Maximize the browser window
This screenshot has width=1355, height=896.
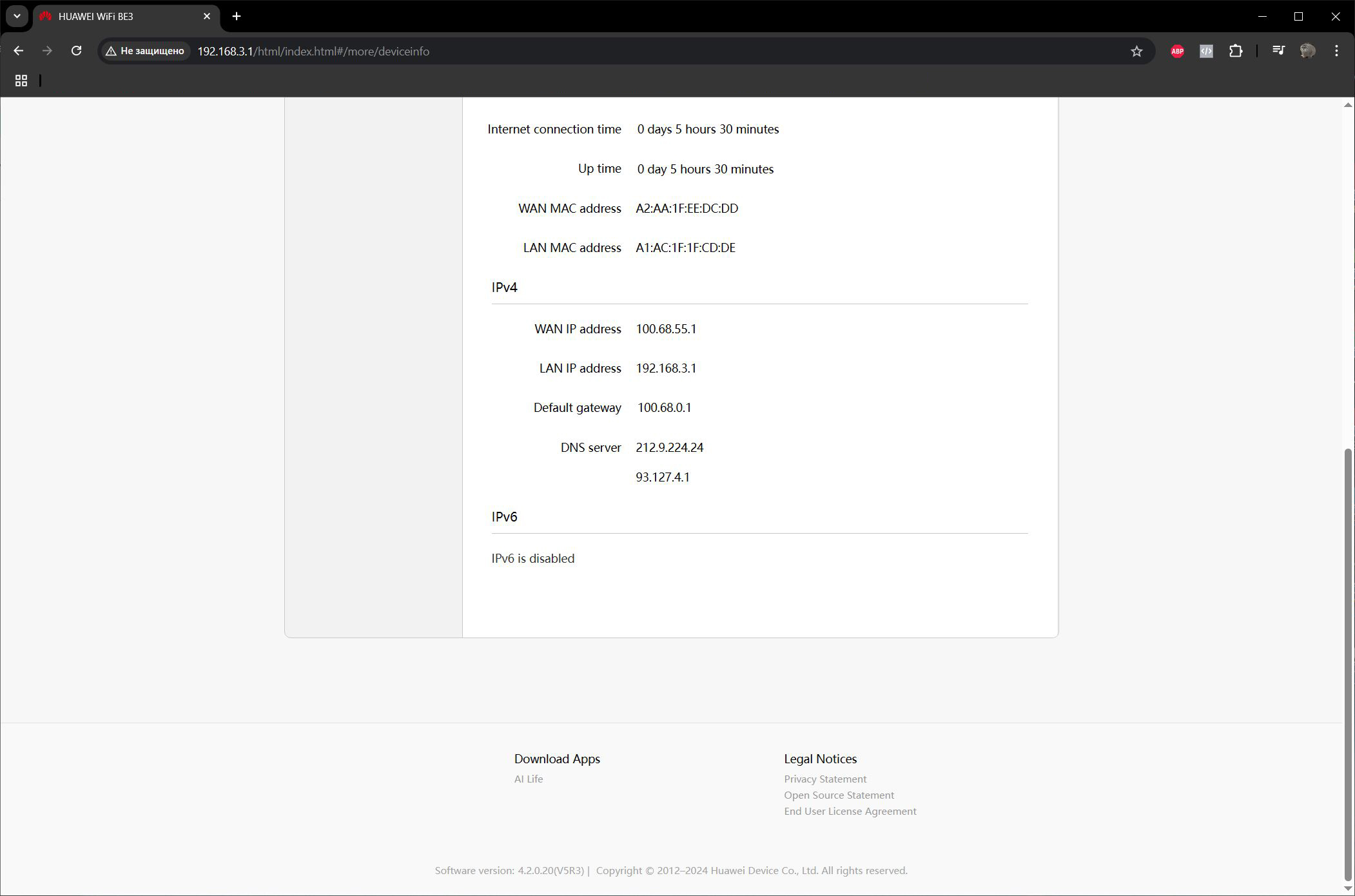pyautogui.click(x=1298, y=16)
